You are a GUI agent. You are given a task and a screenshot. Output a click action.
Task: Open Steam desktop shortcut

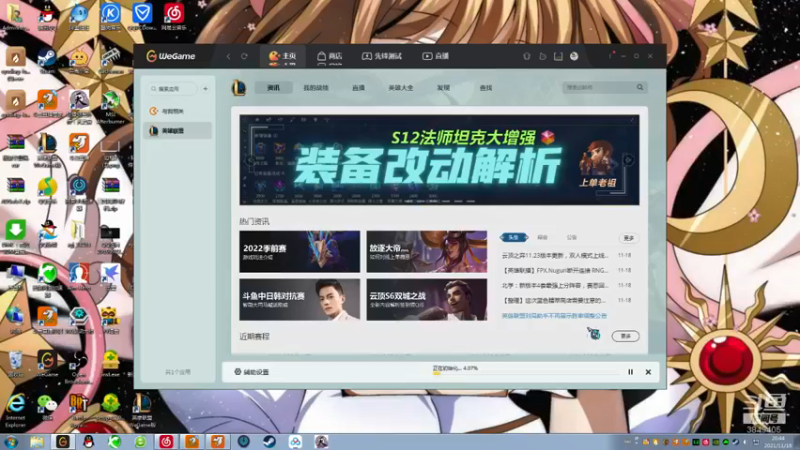click(47, 61)
